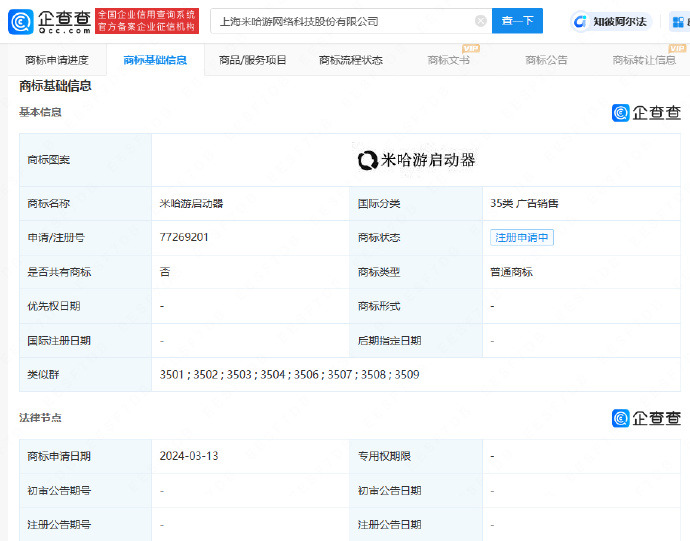Click the red 全国企业信用查询系统 badge
The width and height of the screenshot is (690, 541).
(147, 21)
